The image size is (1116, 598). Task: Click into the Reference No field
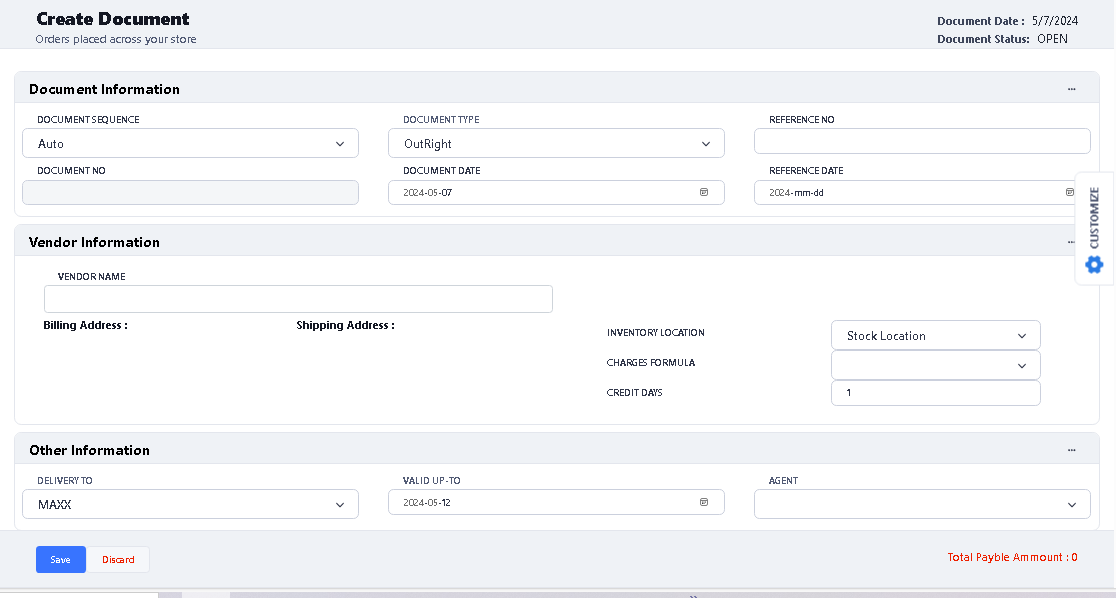point(922,142)
